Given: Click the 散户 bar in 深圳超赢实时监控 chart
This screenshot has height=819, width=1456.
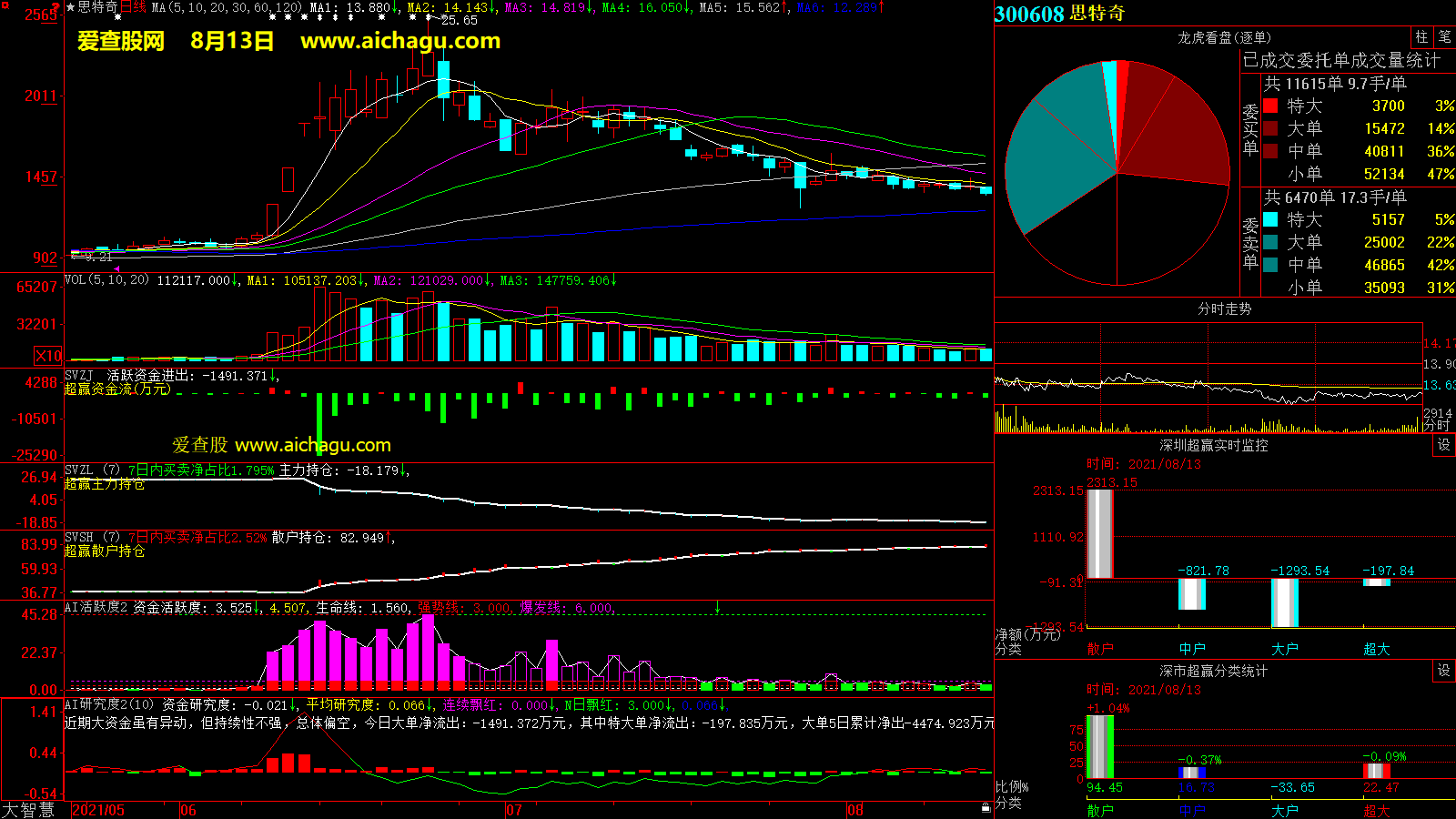Looking at the screenshot, I should (x=1100, y=533).
